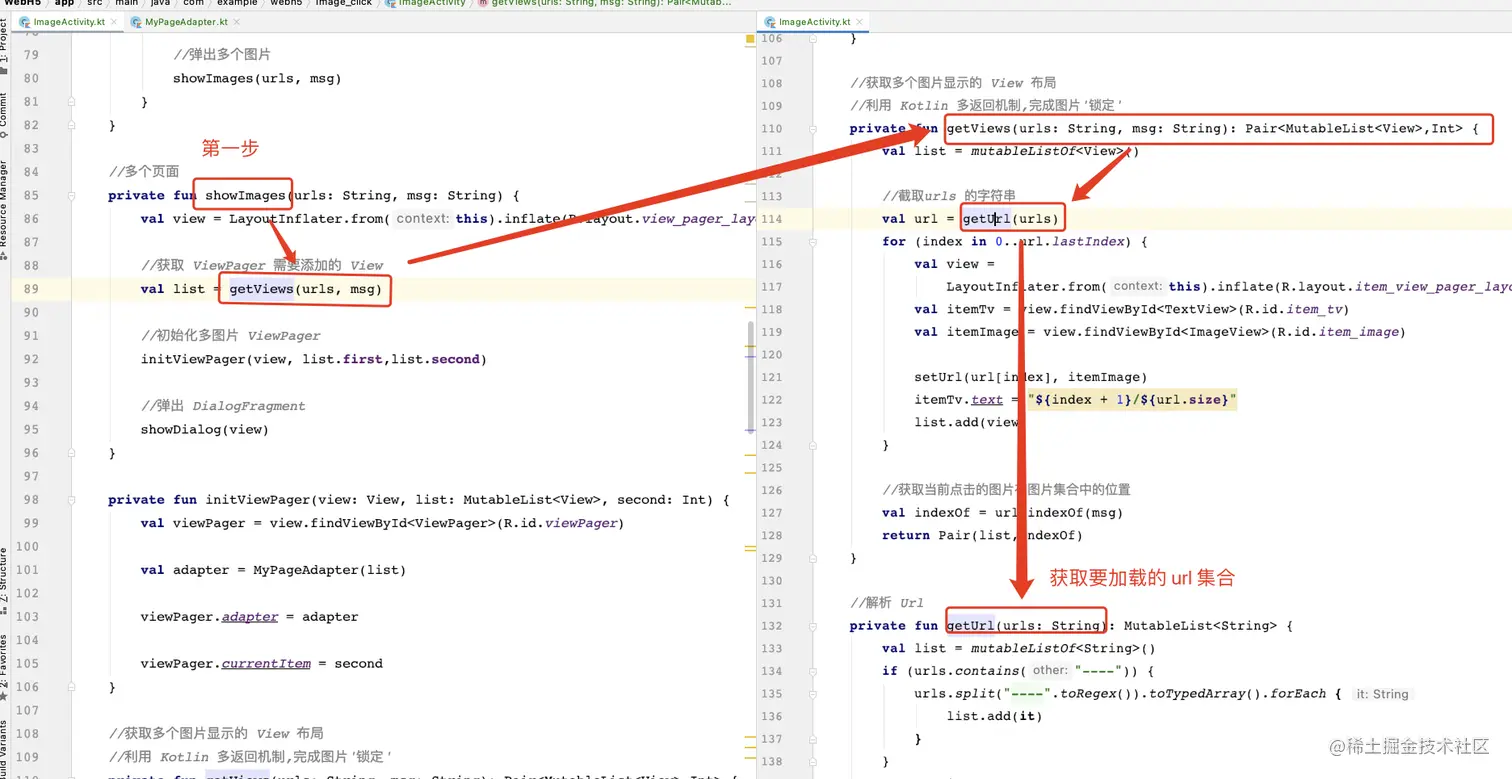Screen dimensions: 1512x779
Task: Click 'app' in the breadcrumb path
Action: (x=64, y=3)
